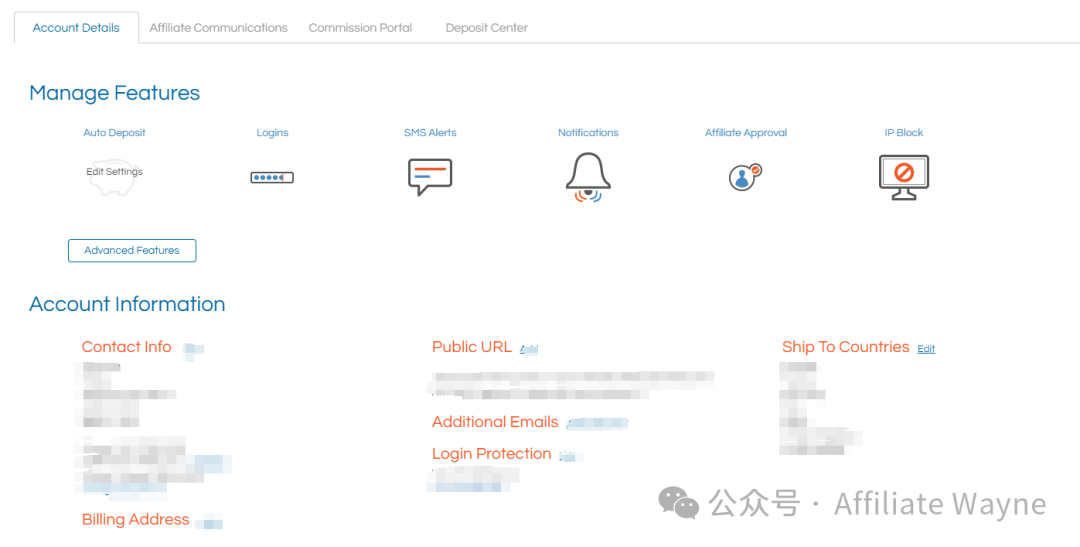Click the Auto Deposit piggy bank icon

tap(114, 176)
